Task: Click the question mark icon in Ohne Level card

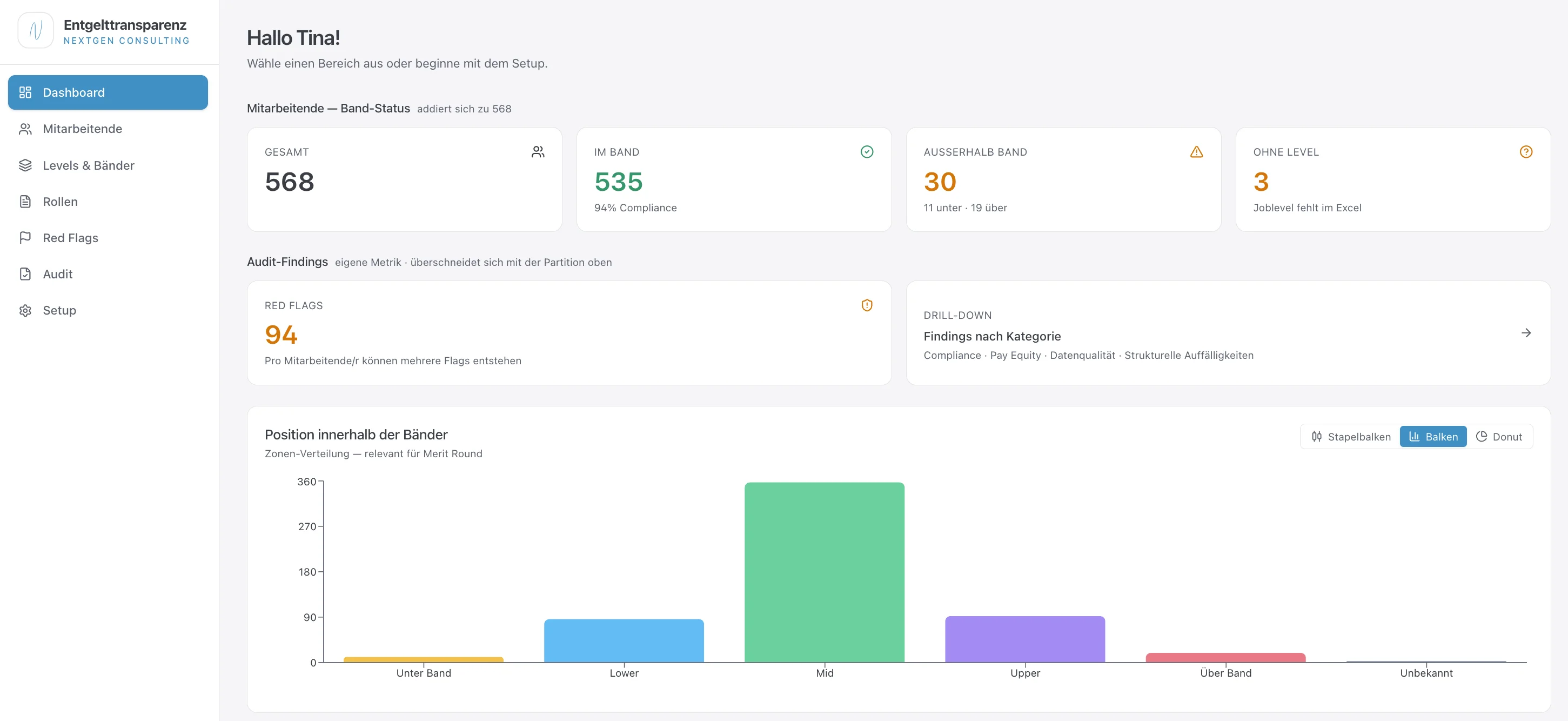Action: pos(1525,152)
